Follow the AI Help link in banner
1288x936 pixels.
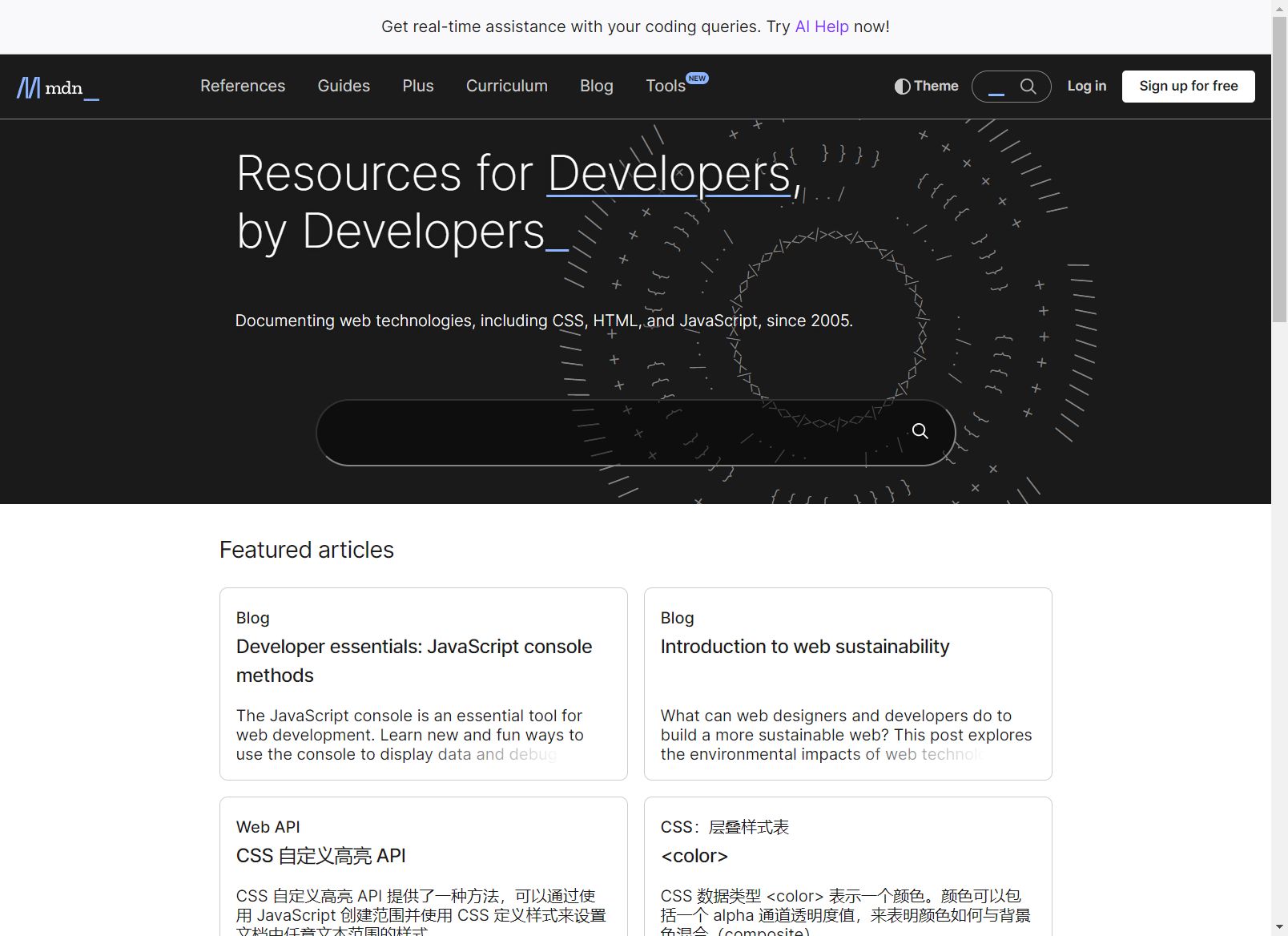tap(822, 26)
